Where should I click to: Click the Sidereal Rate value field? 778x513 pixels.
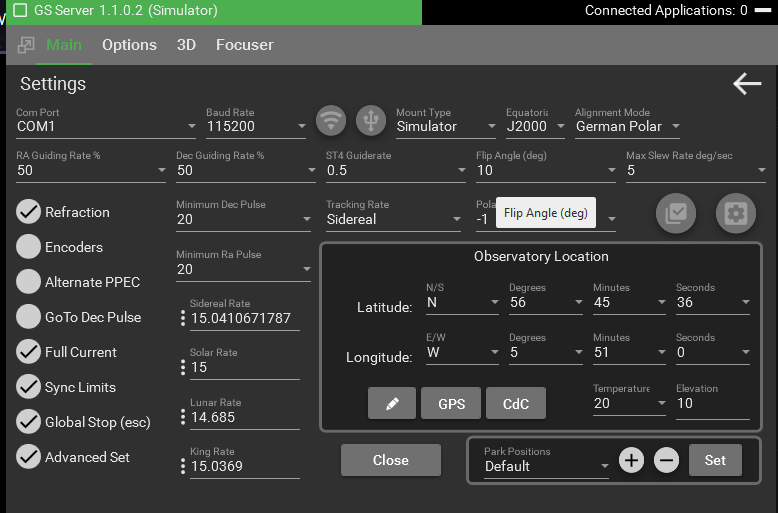(245, 319)
